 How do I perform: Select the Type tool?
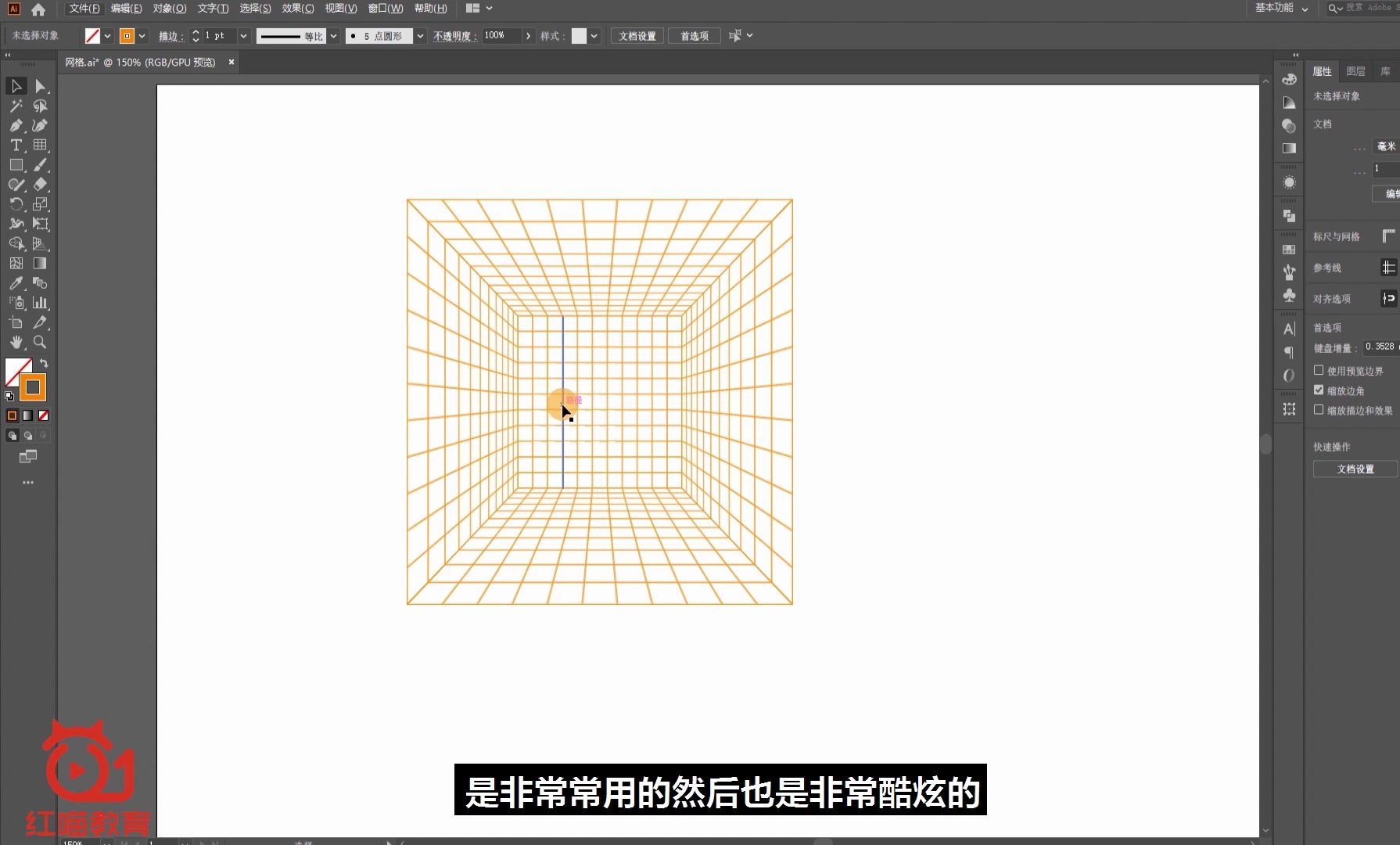point(16,145)
